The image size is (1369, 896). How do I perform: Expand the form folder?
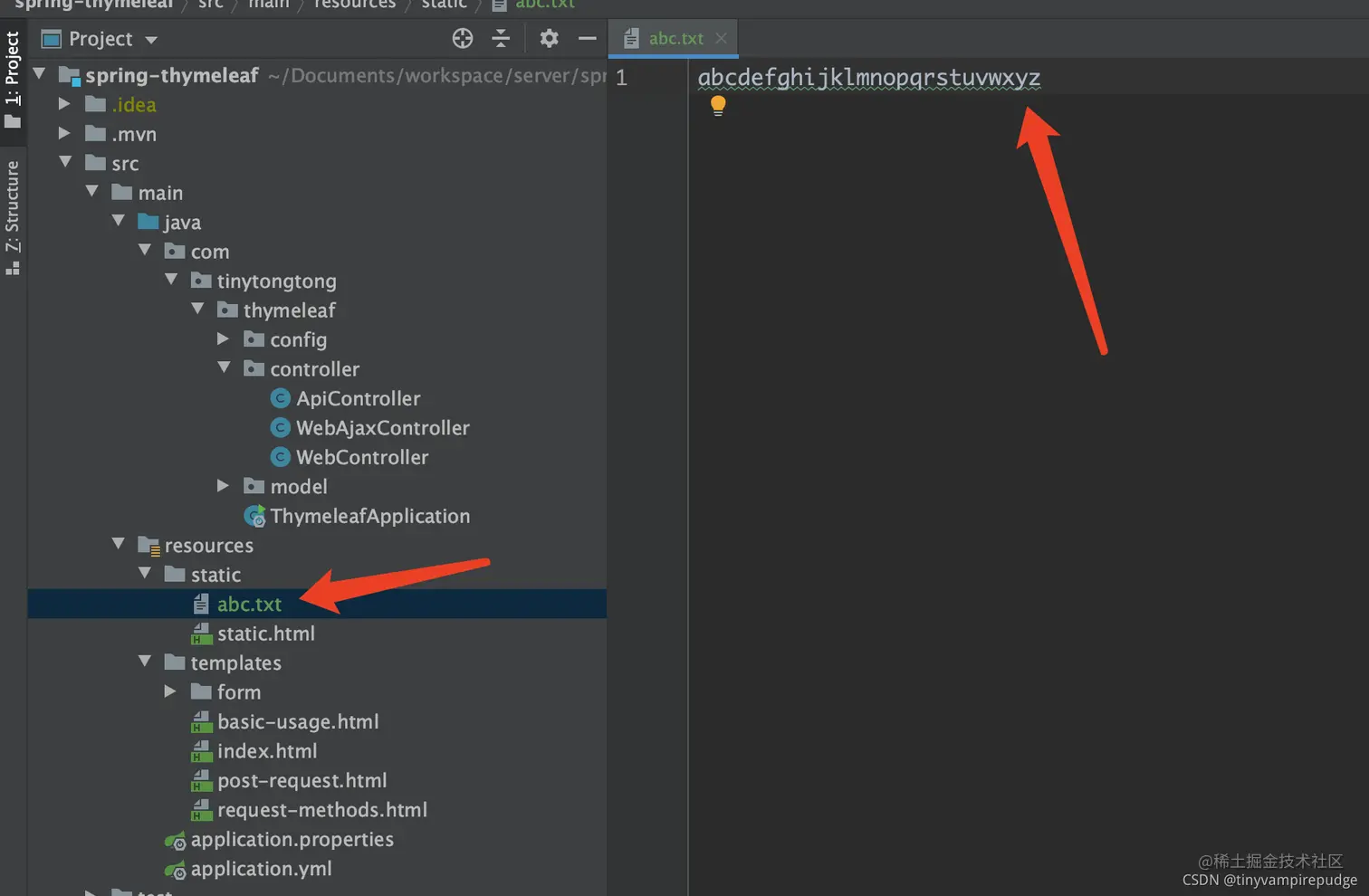170,691
